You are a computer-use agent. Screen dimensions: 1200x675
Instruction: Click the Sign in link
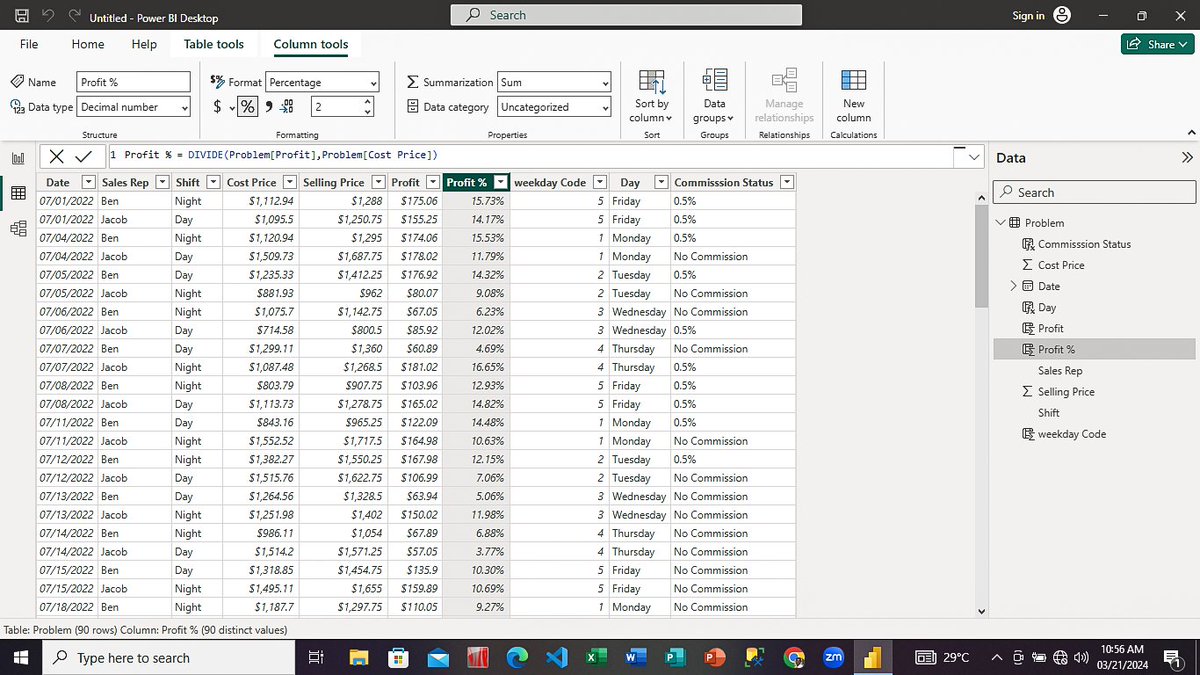point(1028,15)
